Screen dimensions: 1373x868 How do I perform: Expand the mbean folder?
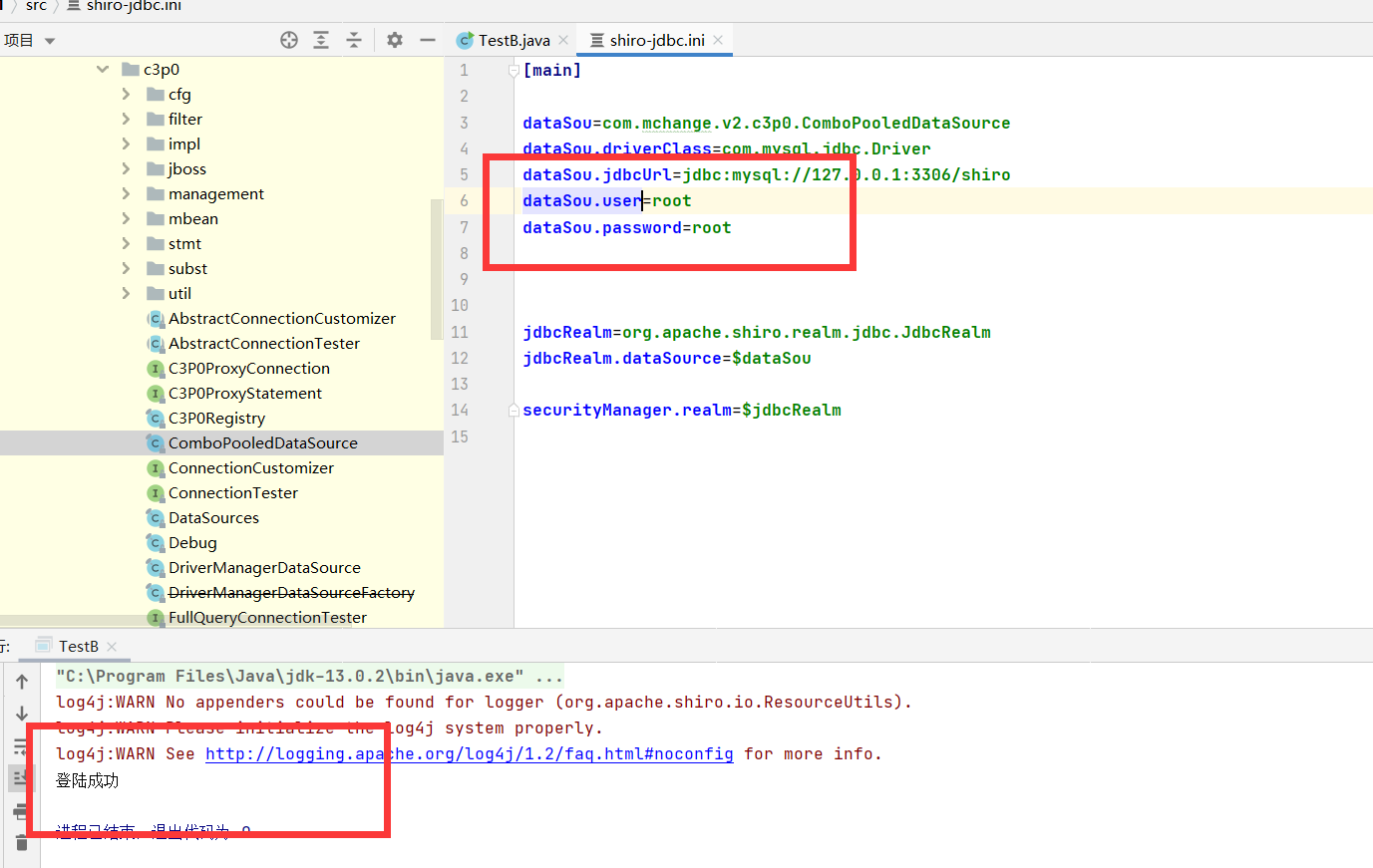[126, 218]
